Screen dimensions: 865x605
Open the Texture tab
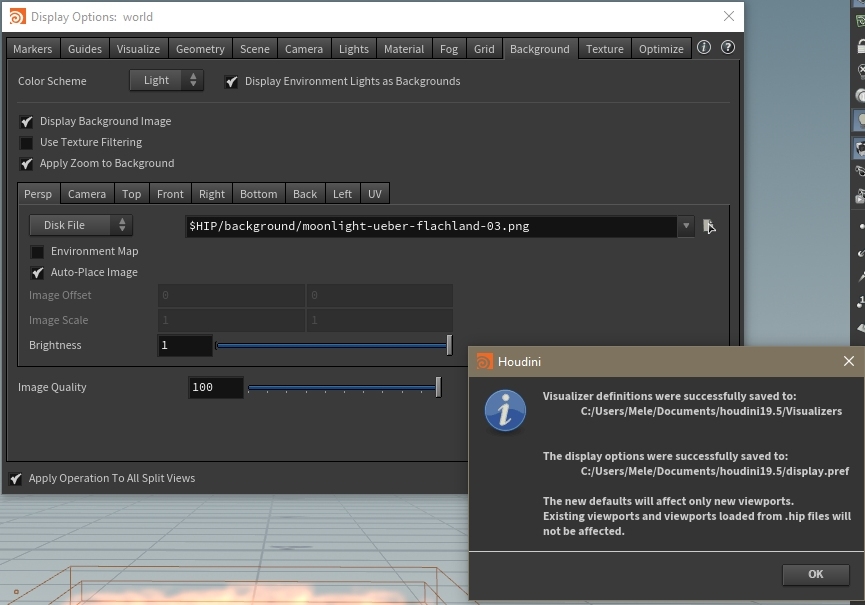(x=605, y=49)
